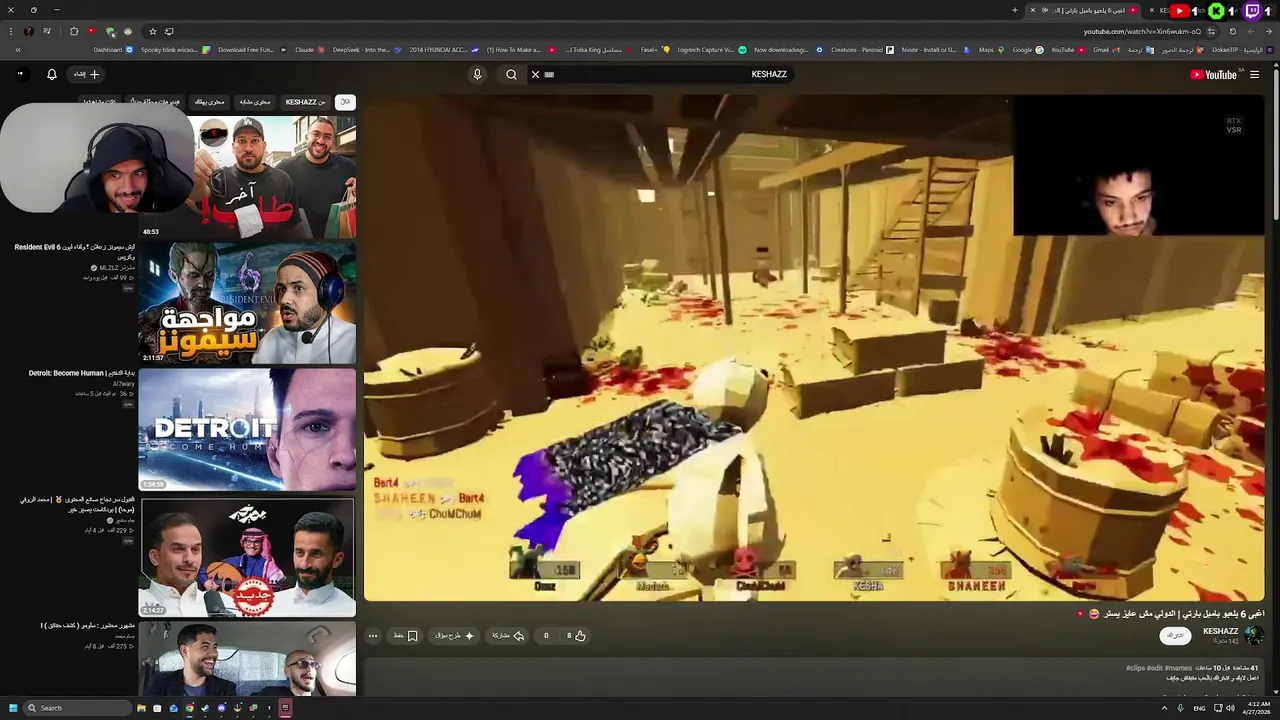Click the Windows taskbar Search box
The image size is (1280, 720).
(x=79, y=708)
